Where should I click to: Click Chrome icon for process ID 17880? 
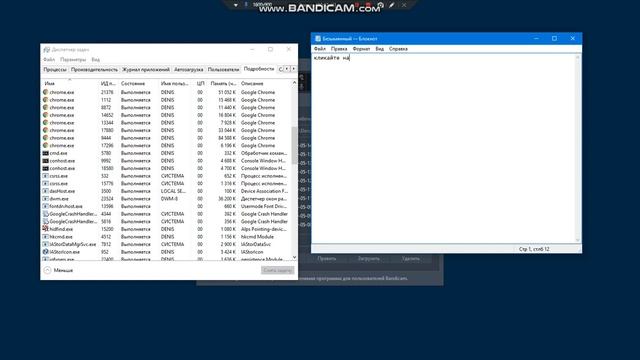point(46,130)
